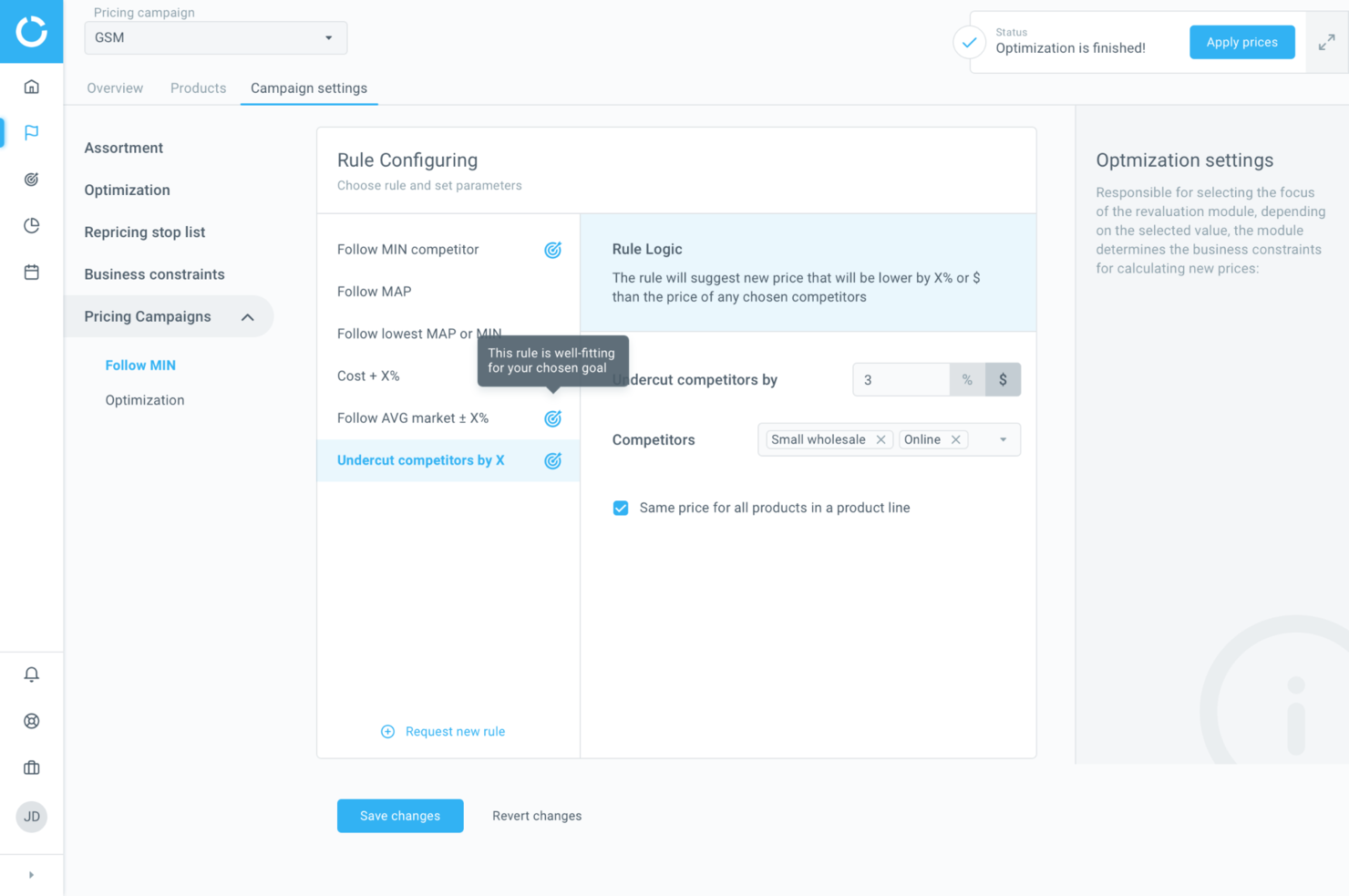Open the JD user avatar
The height and width of the screenshot is (896, 1349).
pos(31,817)
